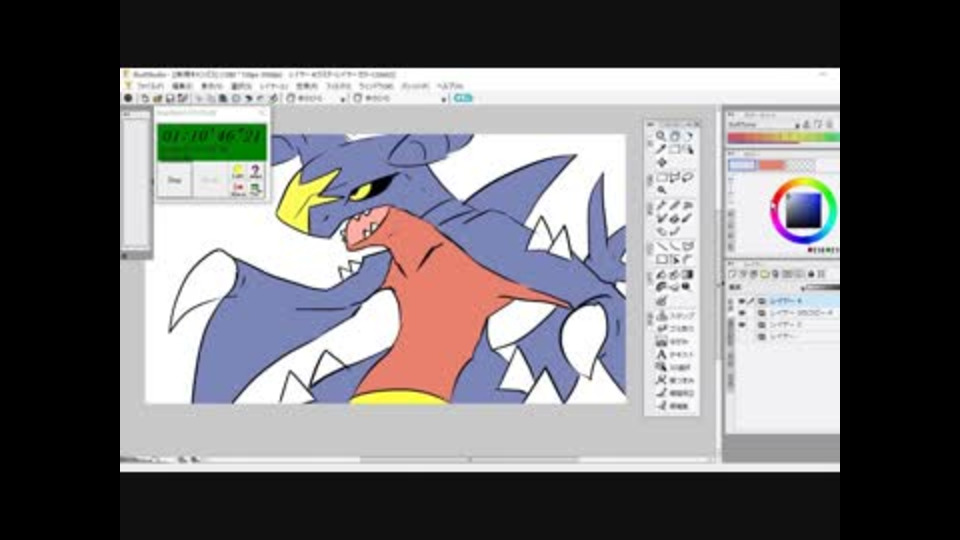Select the blue color swatch tab
The height and width of the screenshot is (540, 960).
coord(742,165)
